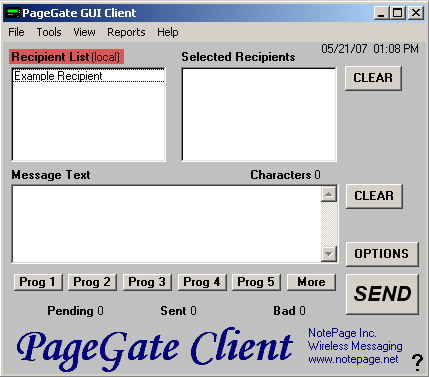Click the message scrollbar up arrow
This screenshot has height=377, width=429.
tap(329, 194)
